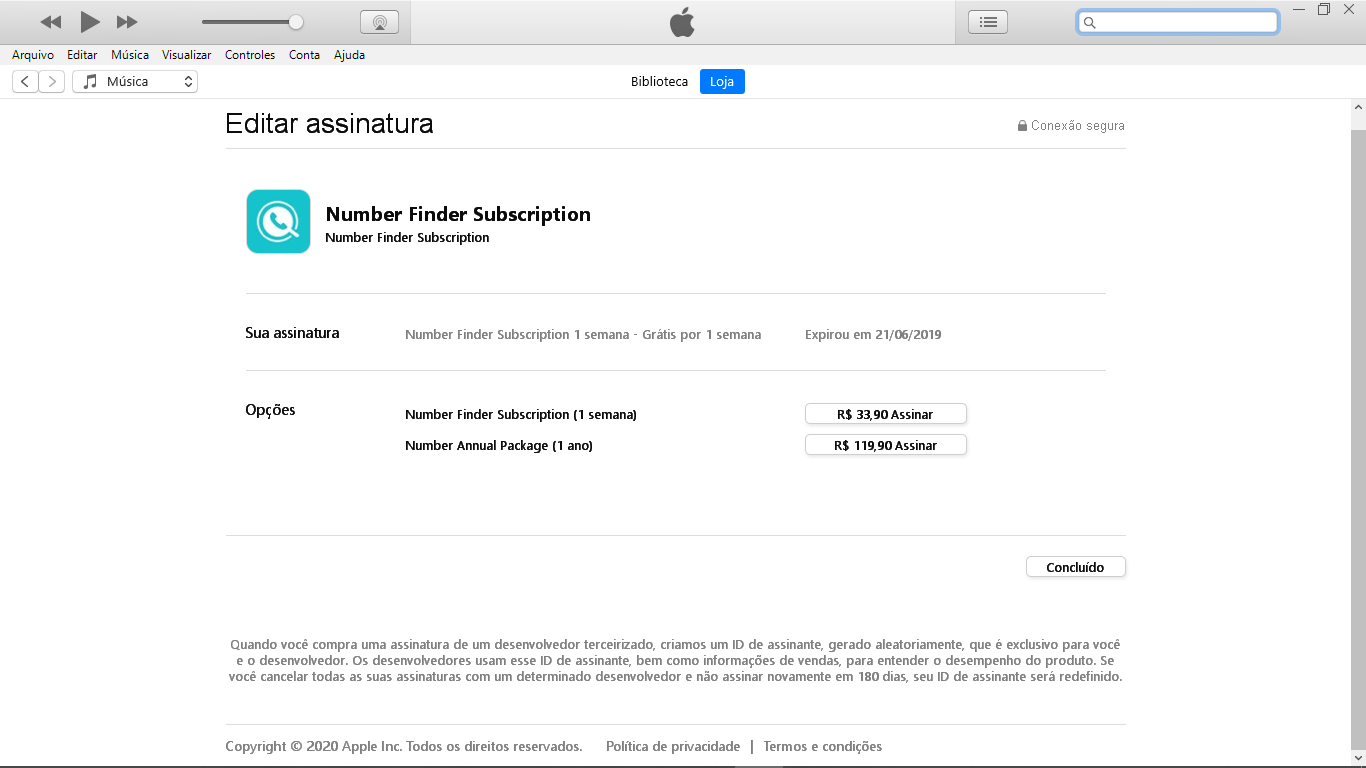
Task: Open the Editar menu
Action: [82, 55]
